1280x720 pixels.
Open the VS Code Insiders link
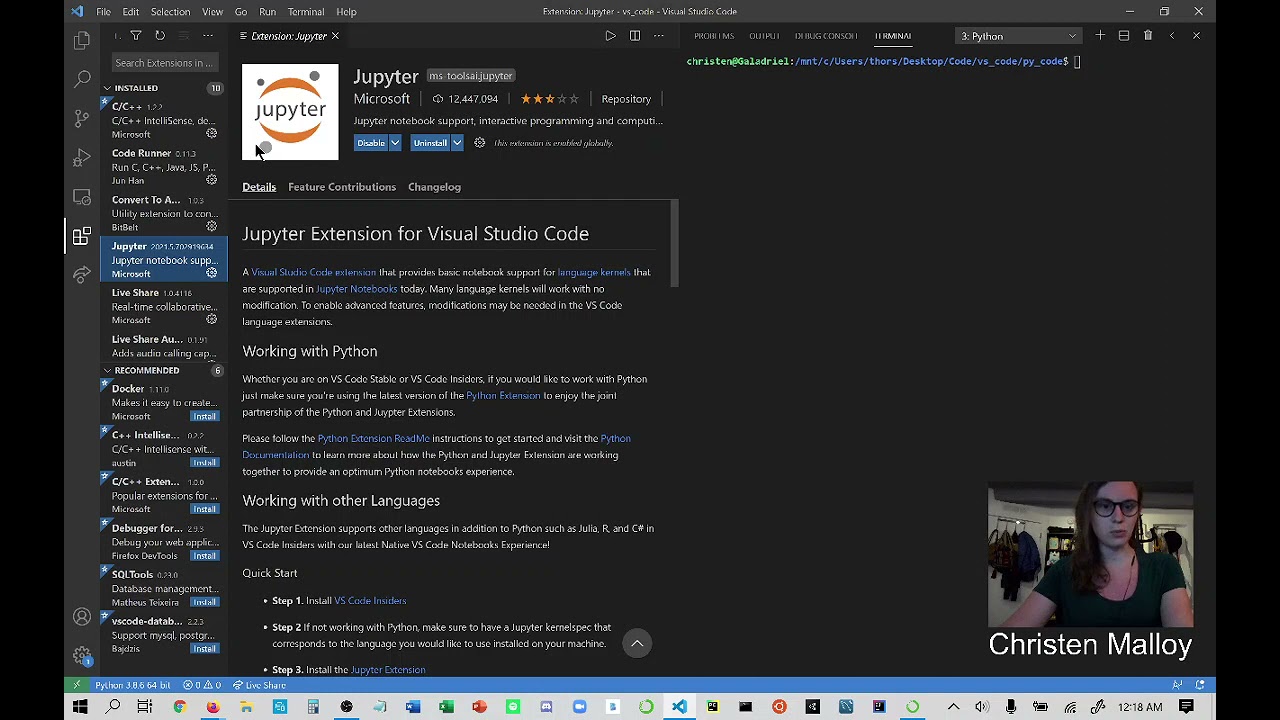[x=370, y=600]
